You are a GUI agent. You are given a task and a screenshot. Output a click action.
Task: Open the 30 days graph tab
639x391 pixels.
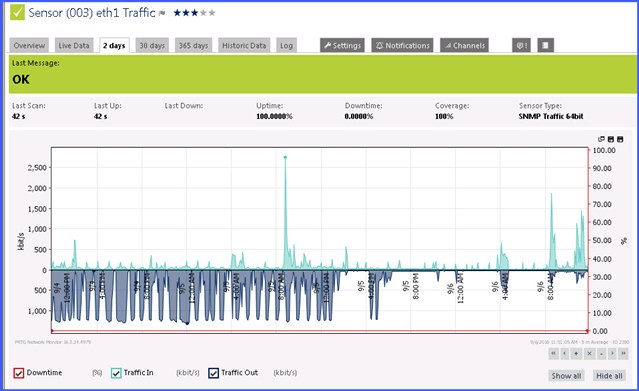(152, 45)
